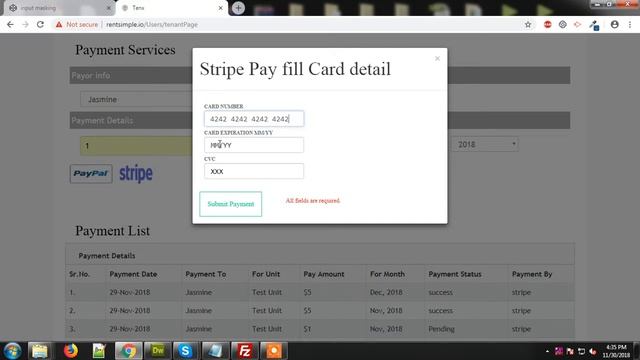Open Chrome's three-dot menu
640x360 pixels.
630,24
